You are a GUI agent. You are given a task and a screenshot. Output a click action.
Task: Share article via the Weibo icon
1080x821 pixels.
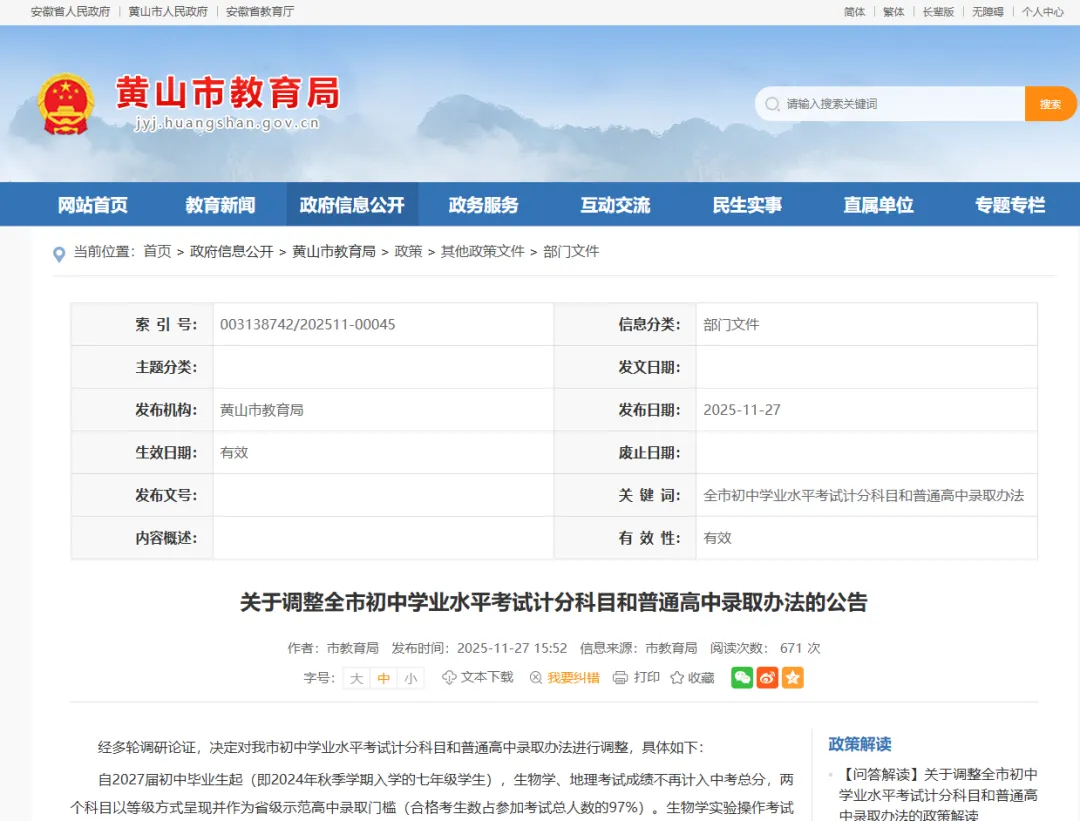[767, 677]
